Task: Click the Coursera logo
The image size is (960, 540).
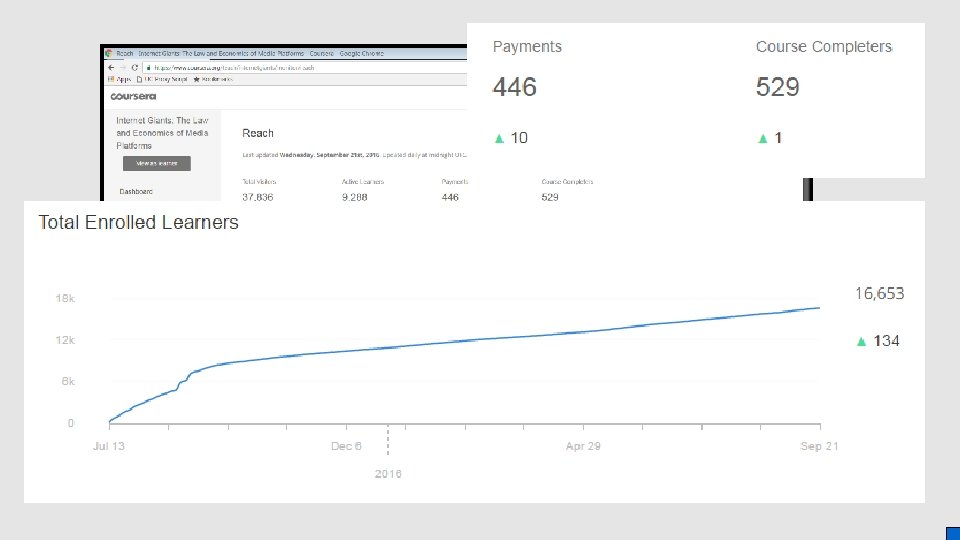Action: coord(133,96)
